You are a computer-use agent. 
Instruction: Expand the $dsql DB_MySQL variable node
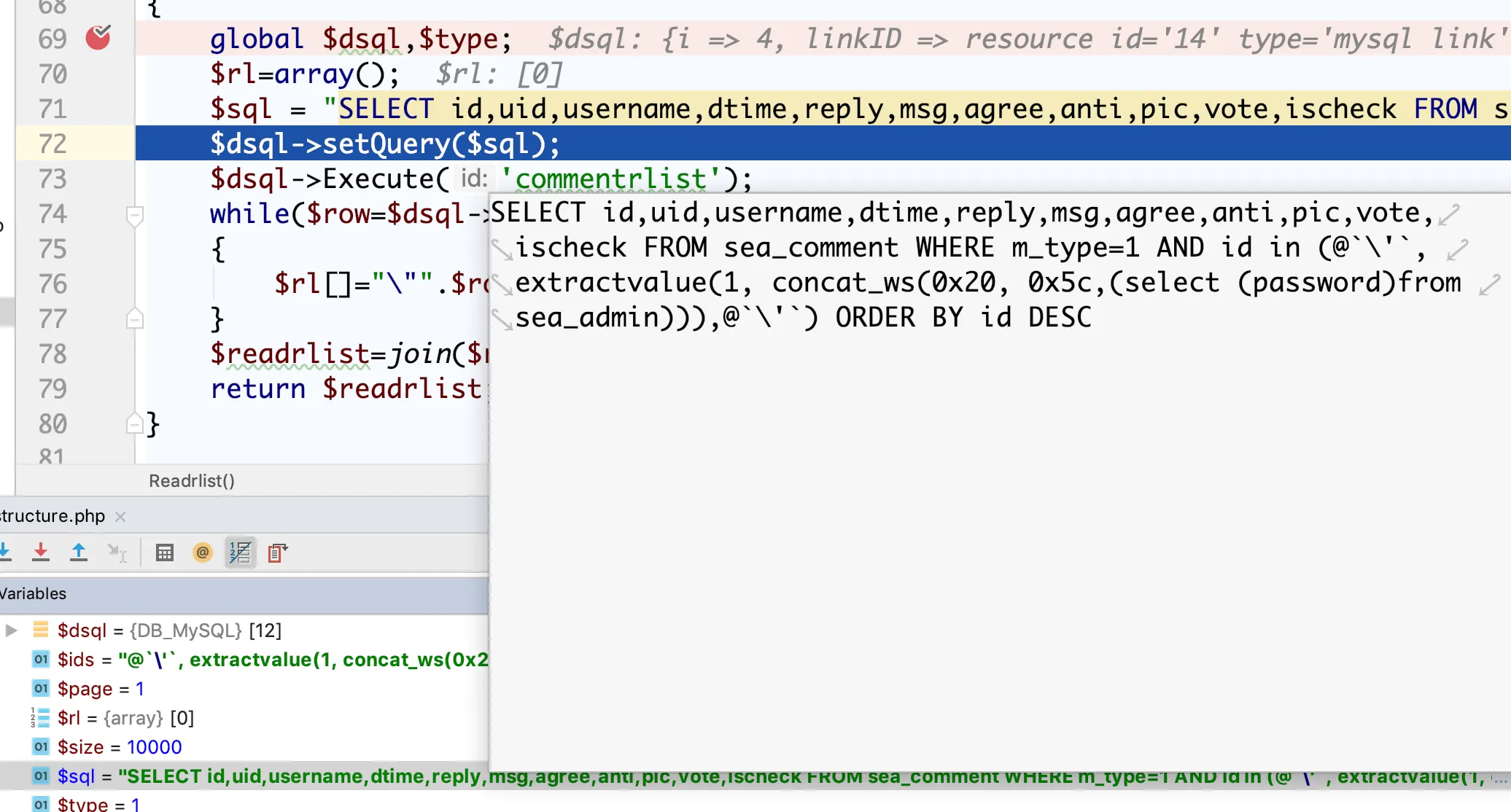coord(12,631)
